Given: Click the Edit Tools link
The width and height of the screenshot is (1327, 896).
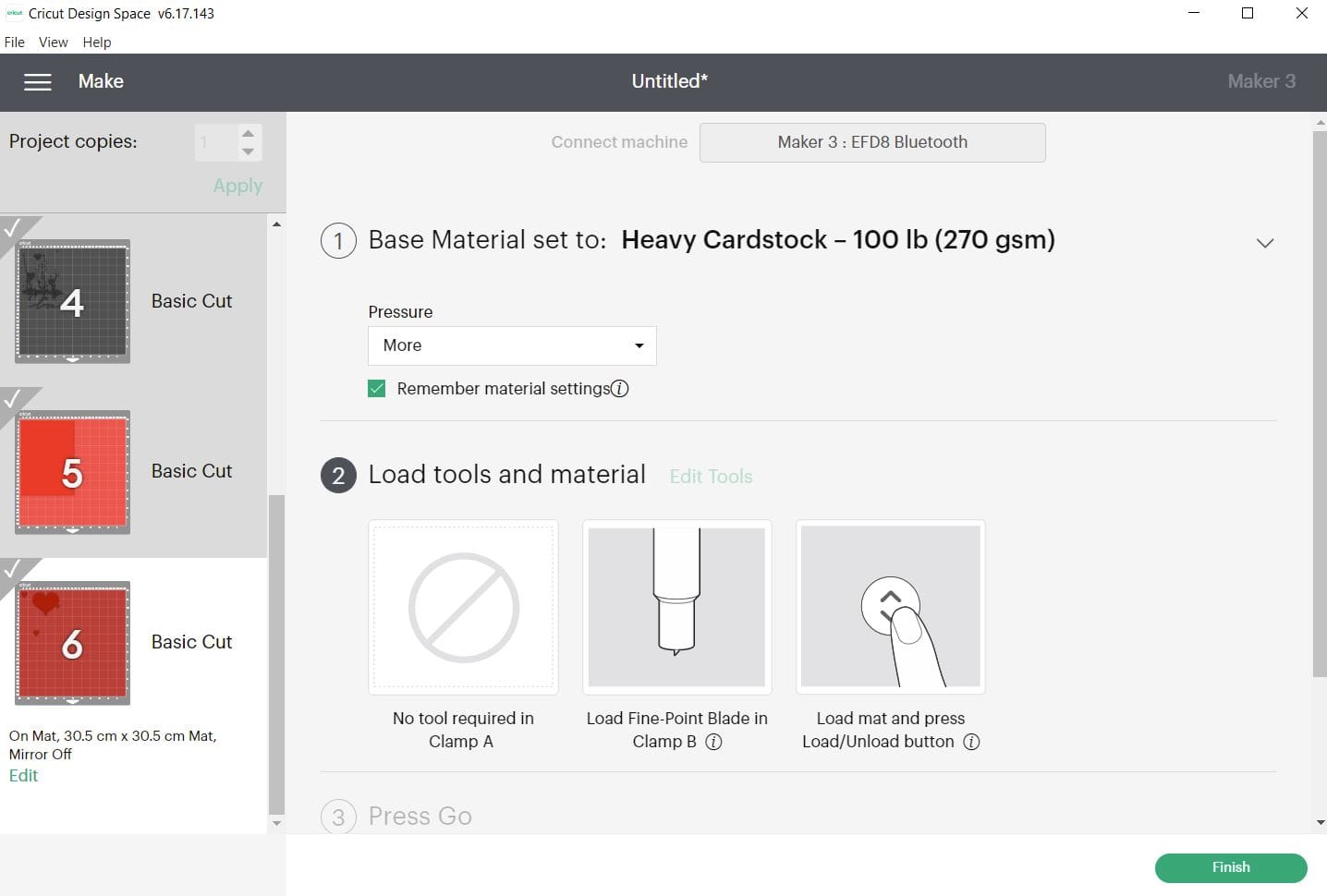Looking at the screenshot, I should (x=711, y=477).
